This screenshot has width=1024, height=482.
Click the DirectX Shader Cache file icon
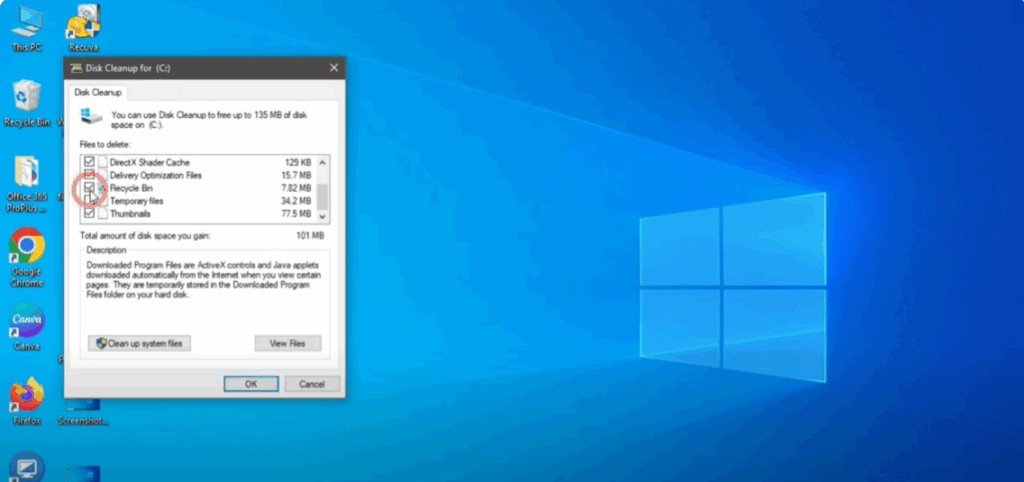[103, 162]
